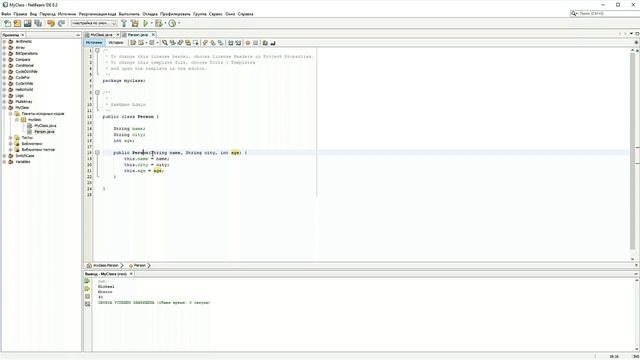Close the Person.java editor tab
This screenshot has width=640, height=360.
pyautogui.click(x=153, y=35)
